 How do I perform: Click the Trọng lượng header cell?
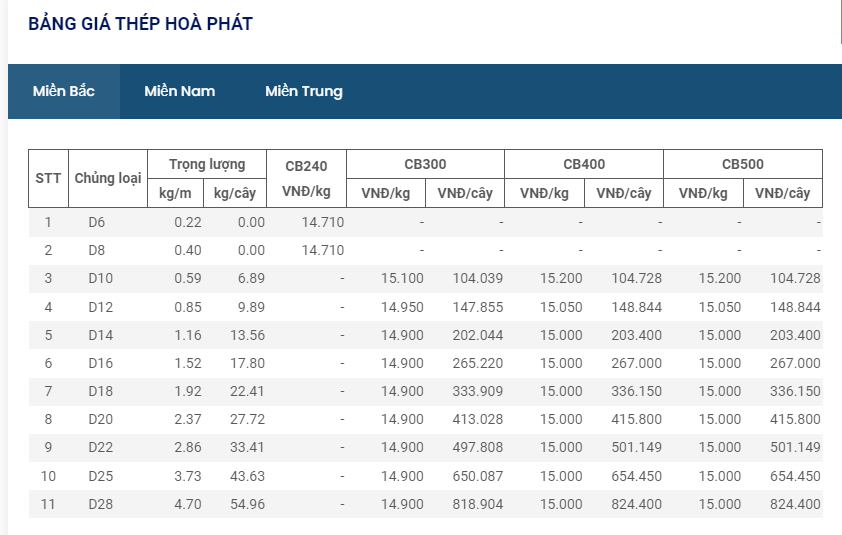click(207, 164)
